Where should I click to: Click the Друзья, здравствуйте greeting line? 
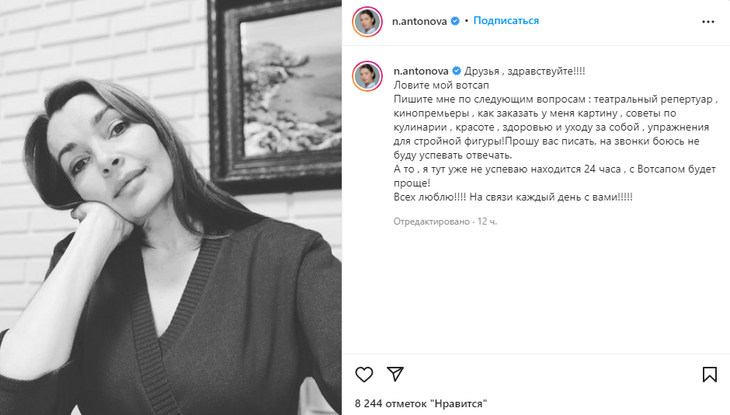pos(525,71)
